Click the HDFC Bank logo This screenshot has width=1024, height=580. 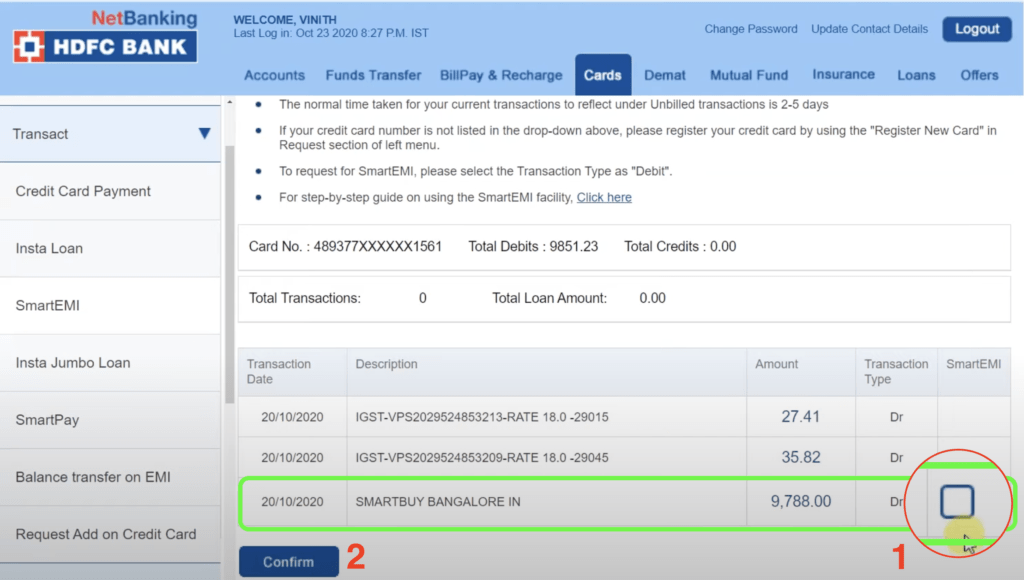(105, 46)
